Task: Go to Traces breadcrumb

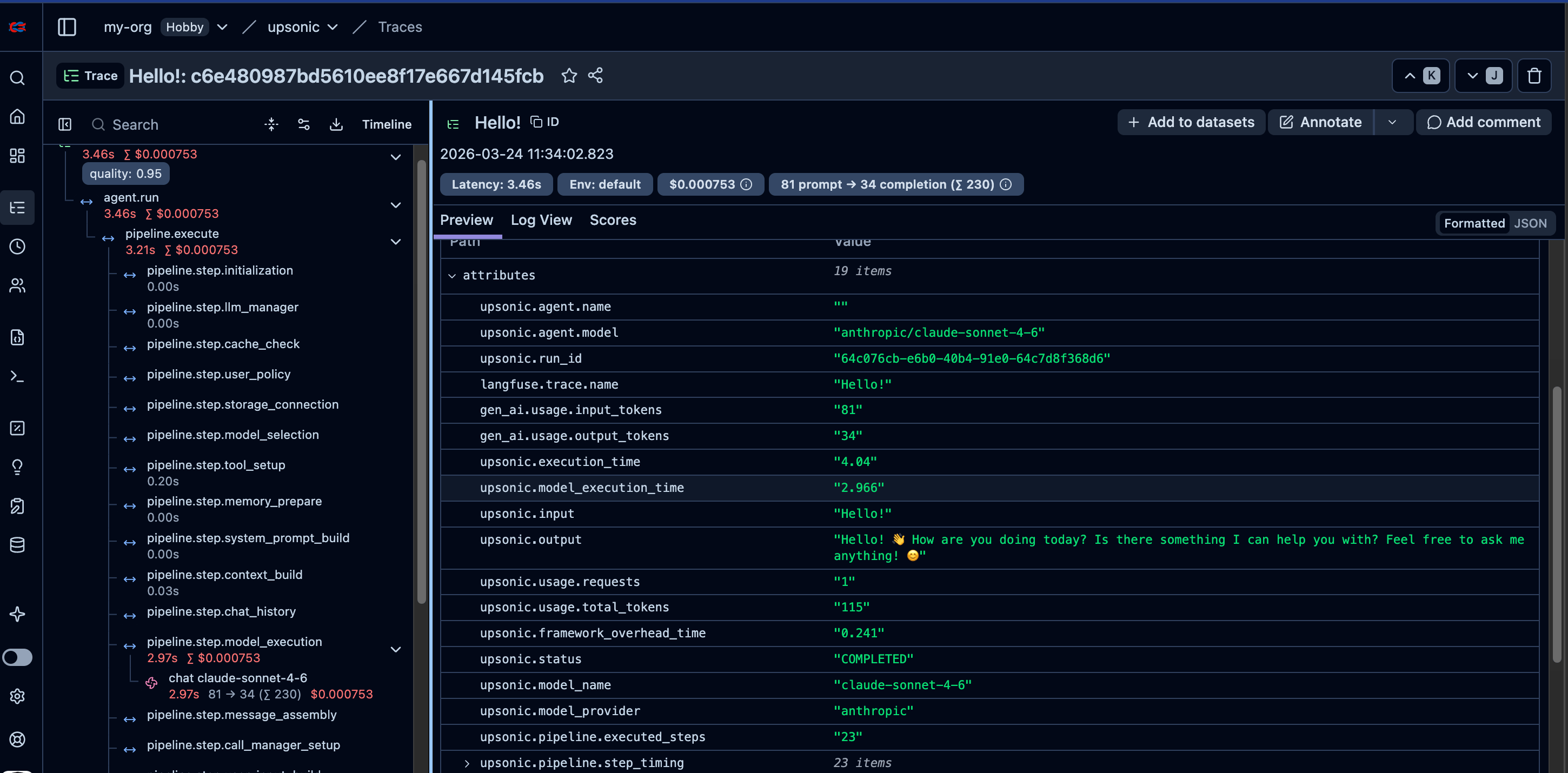Action: (x=400, y=27)
